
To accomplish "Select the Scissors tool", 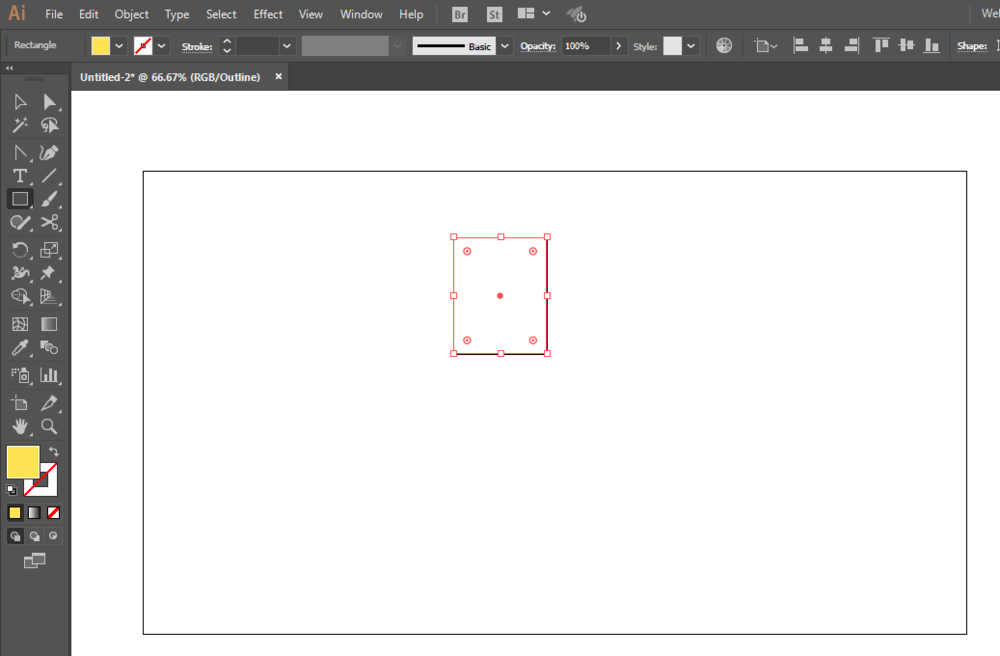I will tap(49, 222).
